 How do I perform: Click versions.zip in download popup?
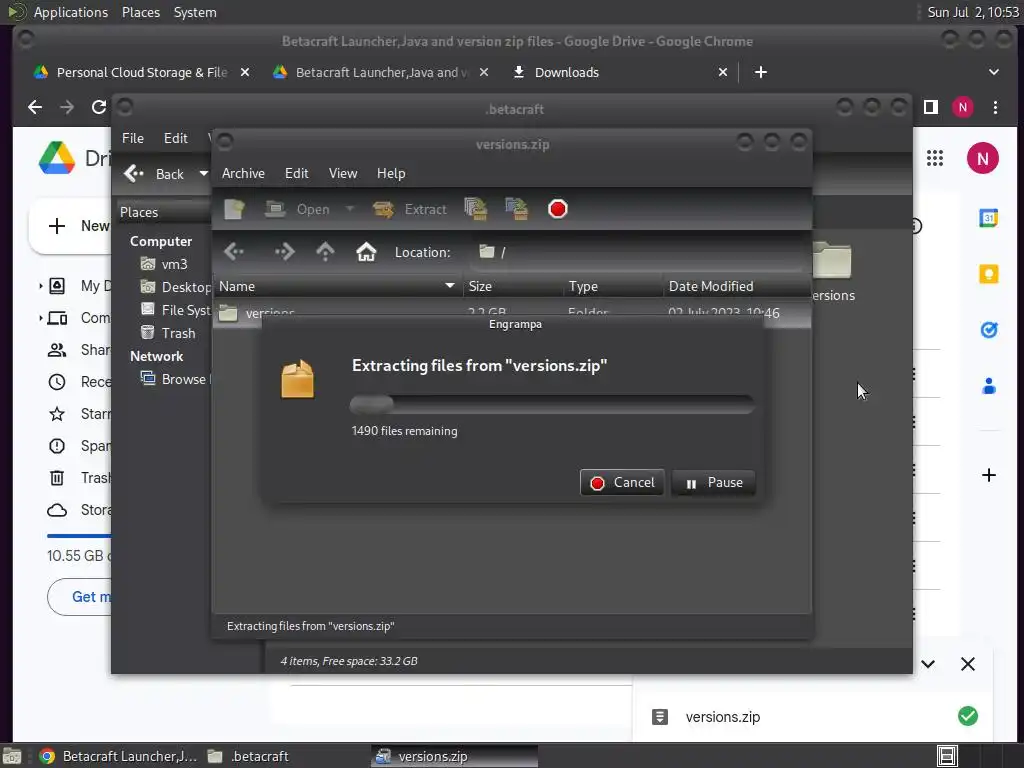pyautogui.click(x=722, y=717)
